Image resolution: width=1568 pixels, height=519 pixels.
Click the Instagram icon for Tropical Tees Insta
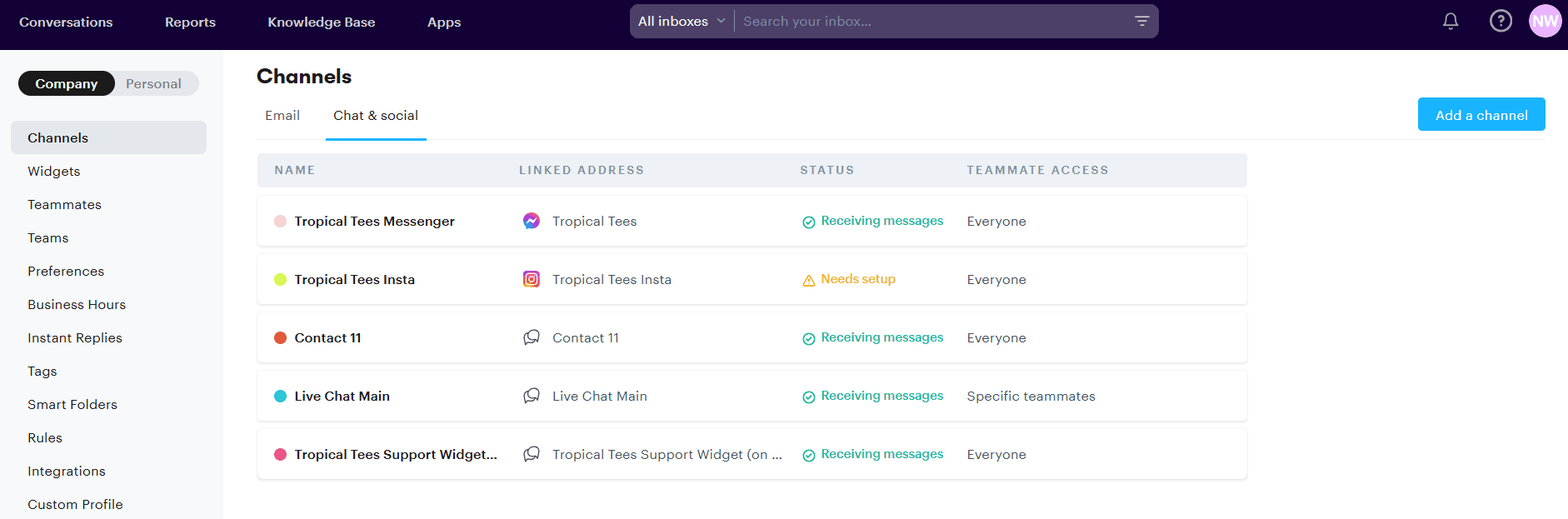(x=532, y=279)
